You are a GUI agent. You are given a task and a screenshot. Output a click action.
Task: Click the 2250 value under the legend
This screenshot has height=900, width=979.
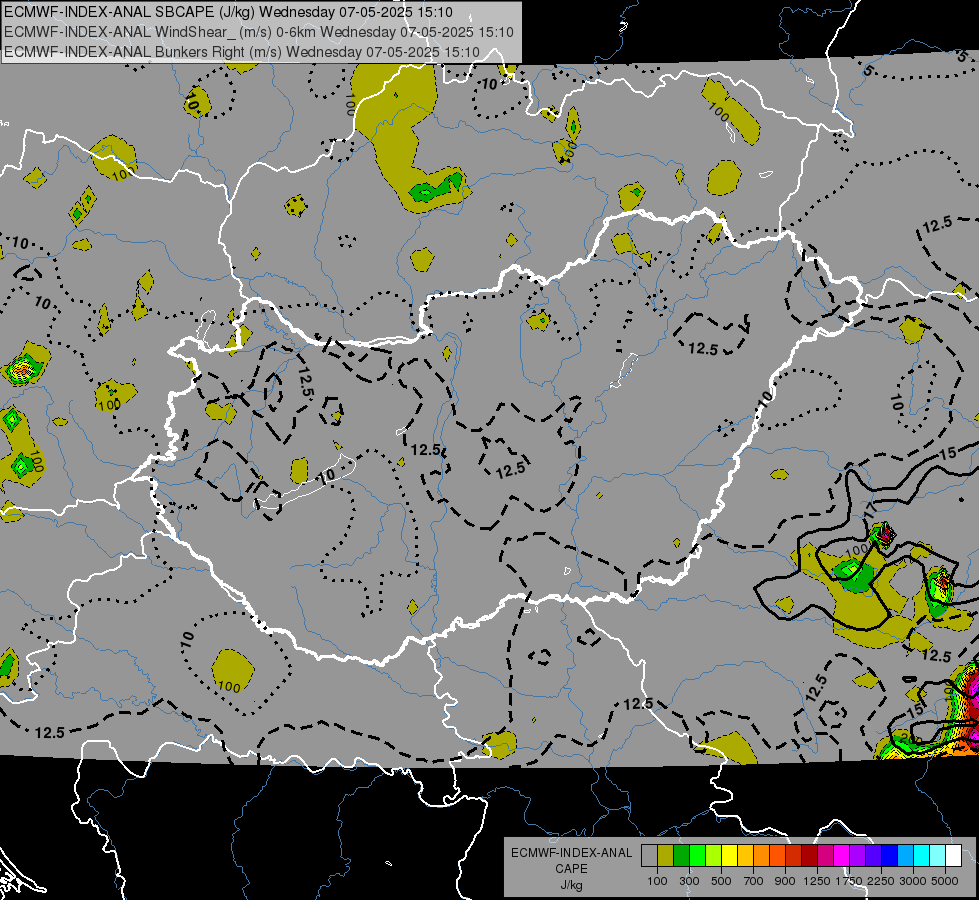[881, 881]
